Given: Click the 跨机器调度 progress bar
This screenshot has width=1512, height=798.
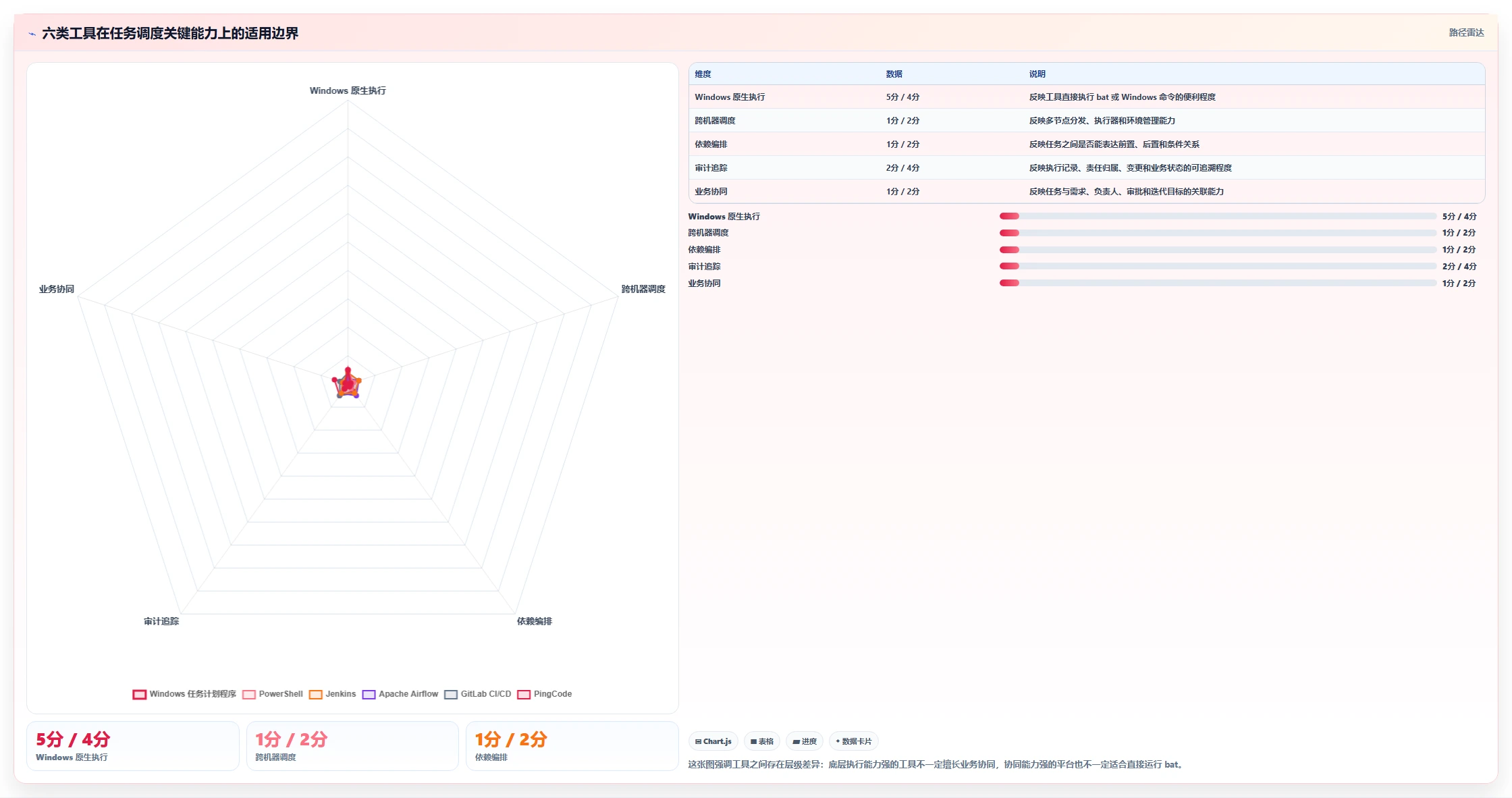Looking at the screenshot, I should pyautogui.click(x=1218, y=233).
